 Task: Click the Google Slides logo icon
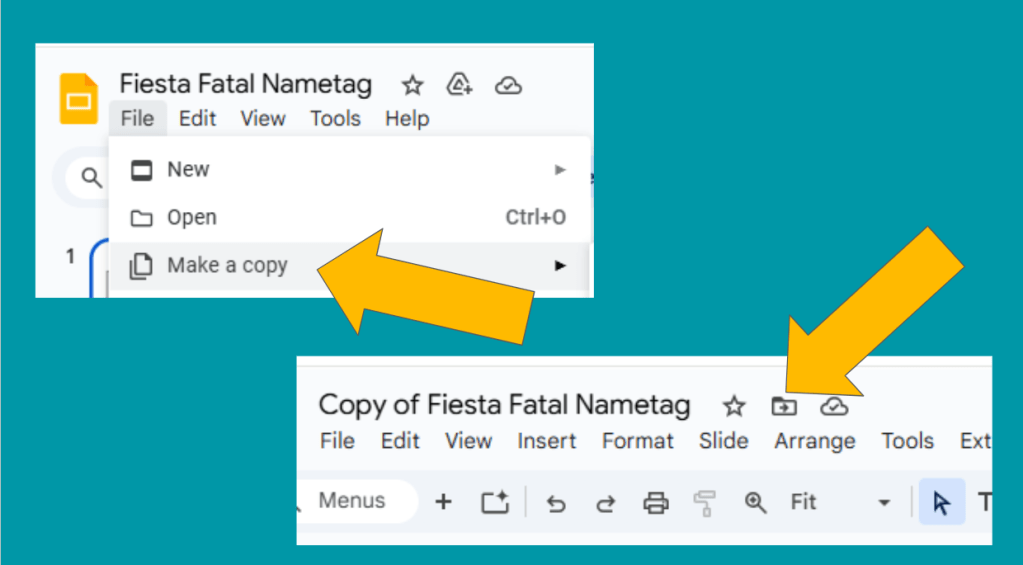pos(79,99)
